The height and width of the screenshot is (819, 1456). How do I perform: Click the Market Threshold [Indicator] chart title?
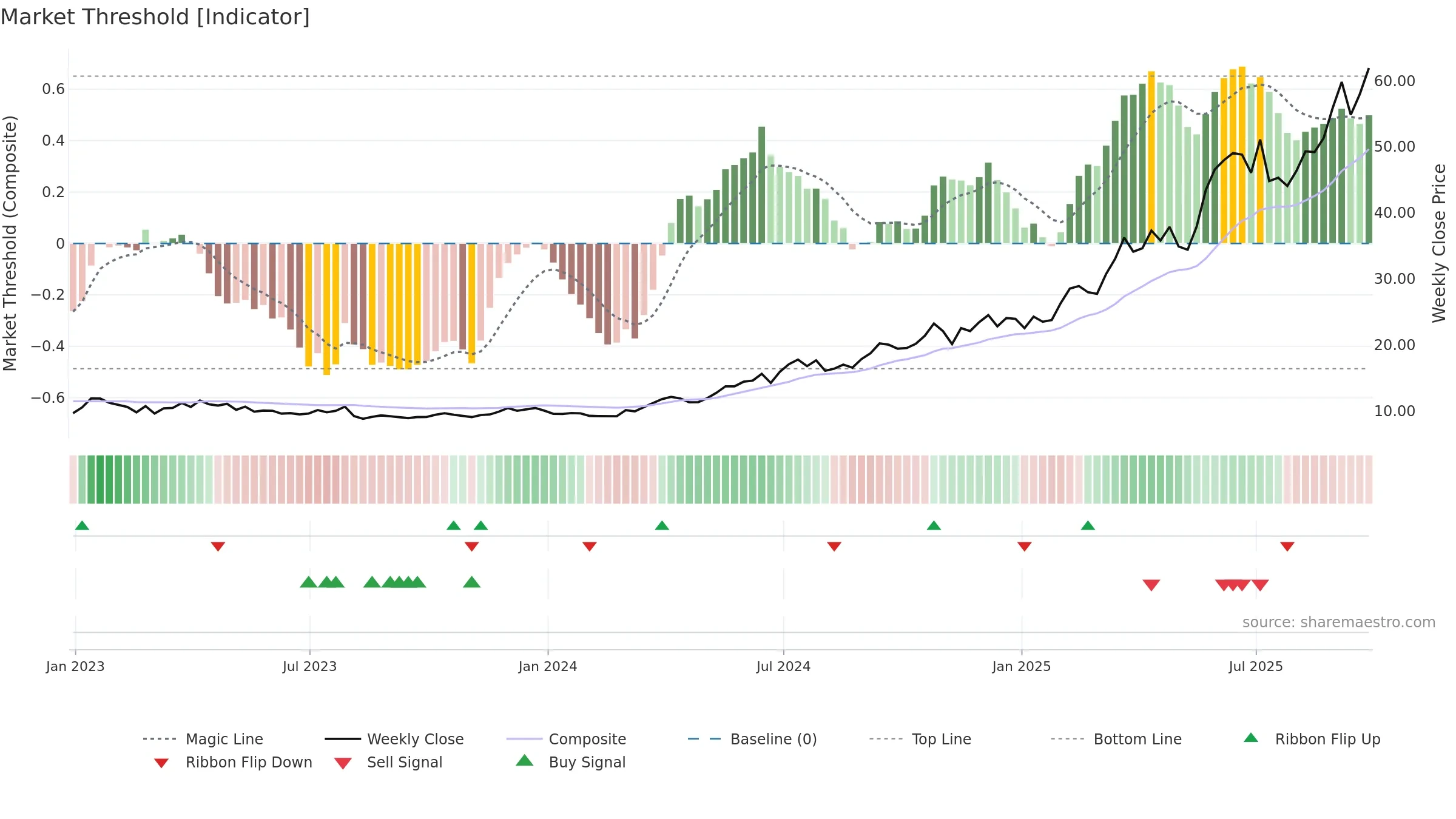(x=155, y=17)
